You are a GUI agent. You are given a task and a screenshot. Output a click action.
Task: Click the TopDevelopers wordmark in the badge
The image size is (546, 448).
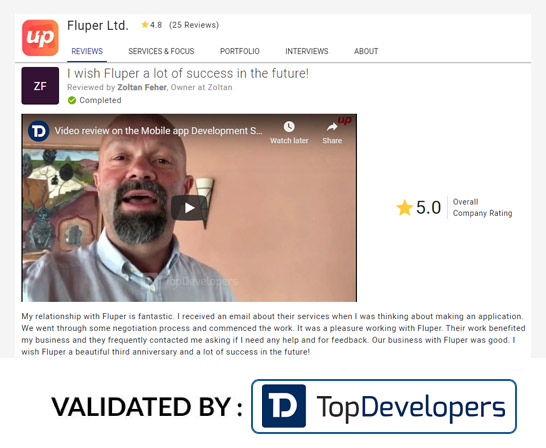click(x=411, y=407)
